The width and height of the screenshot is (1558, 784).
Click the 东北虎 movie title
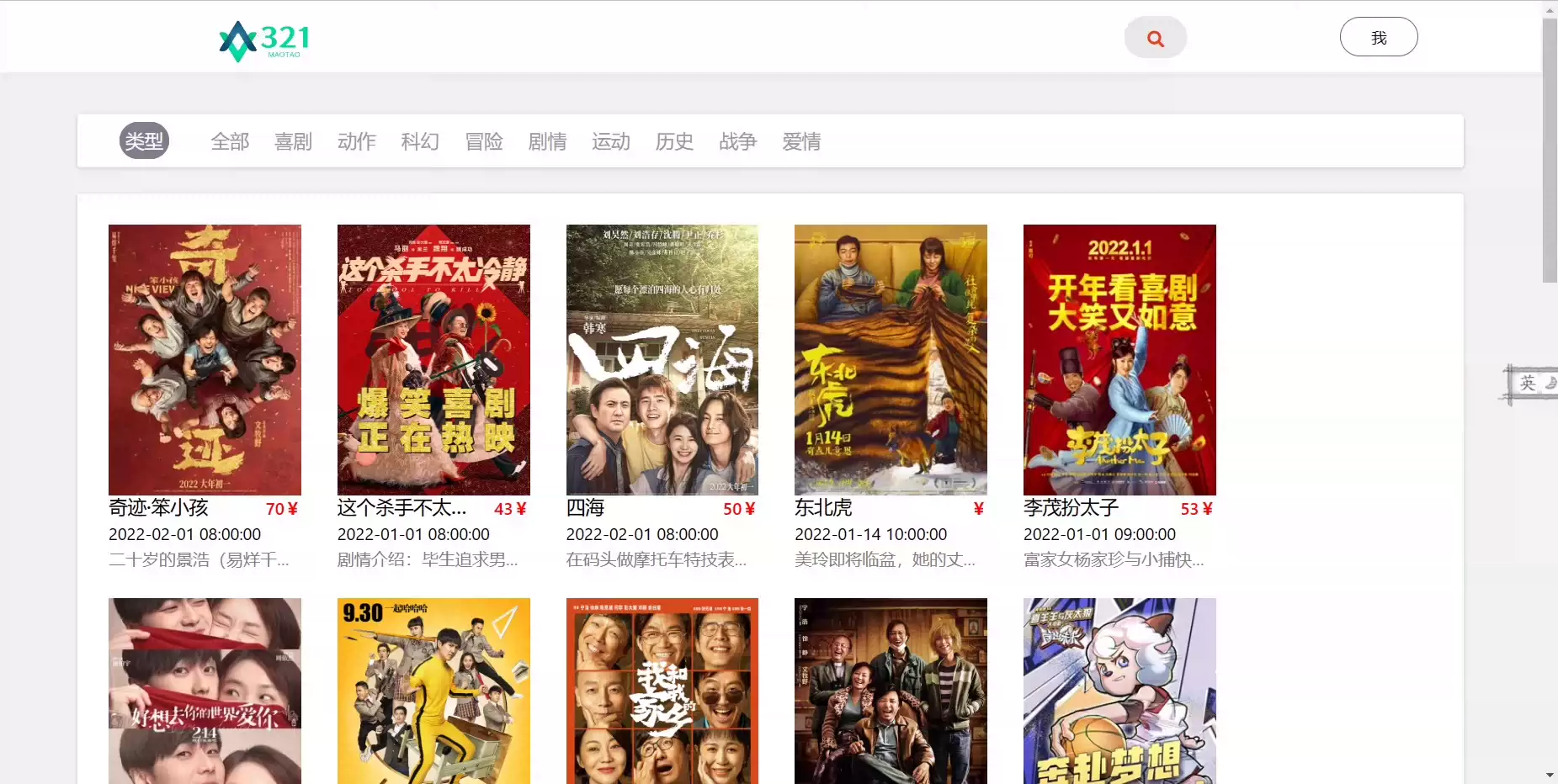823,508
